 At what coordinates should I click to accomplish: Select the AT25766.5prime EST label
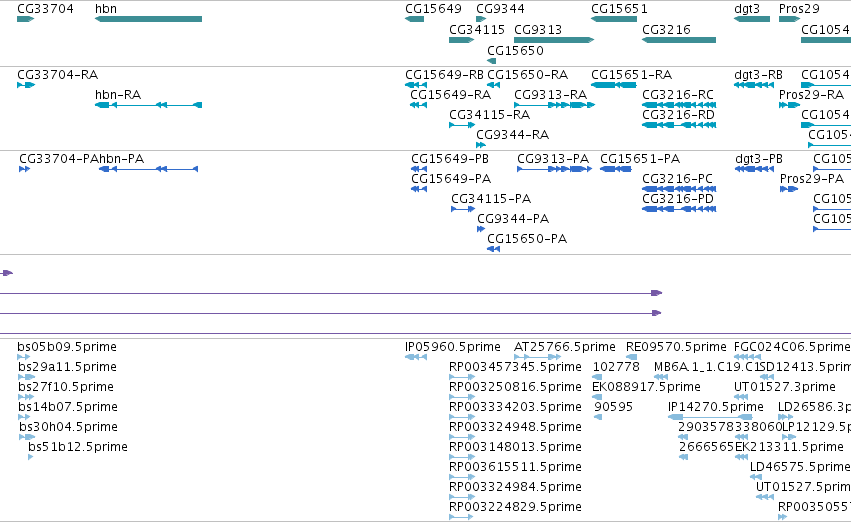565,347
